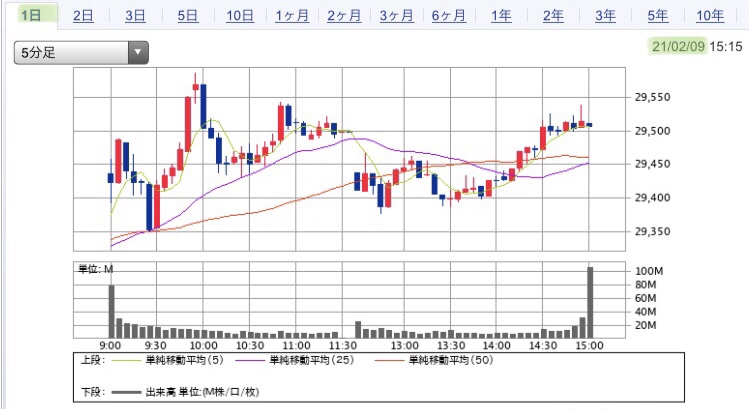Click the 13:30 time axis label
The height and width of the screenshot is (409, 749).
coord(451,345)
